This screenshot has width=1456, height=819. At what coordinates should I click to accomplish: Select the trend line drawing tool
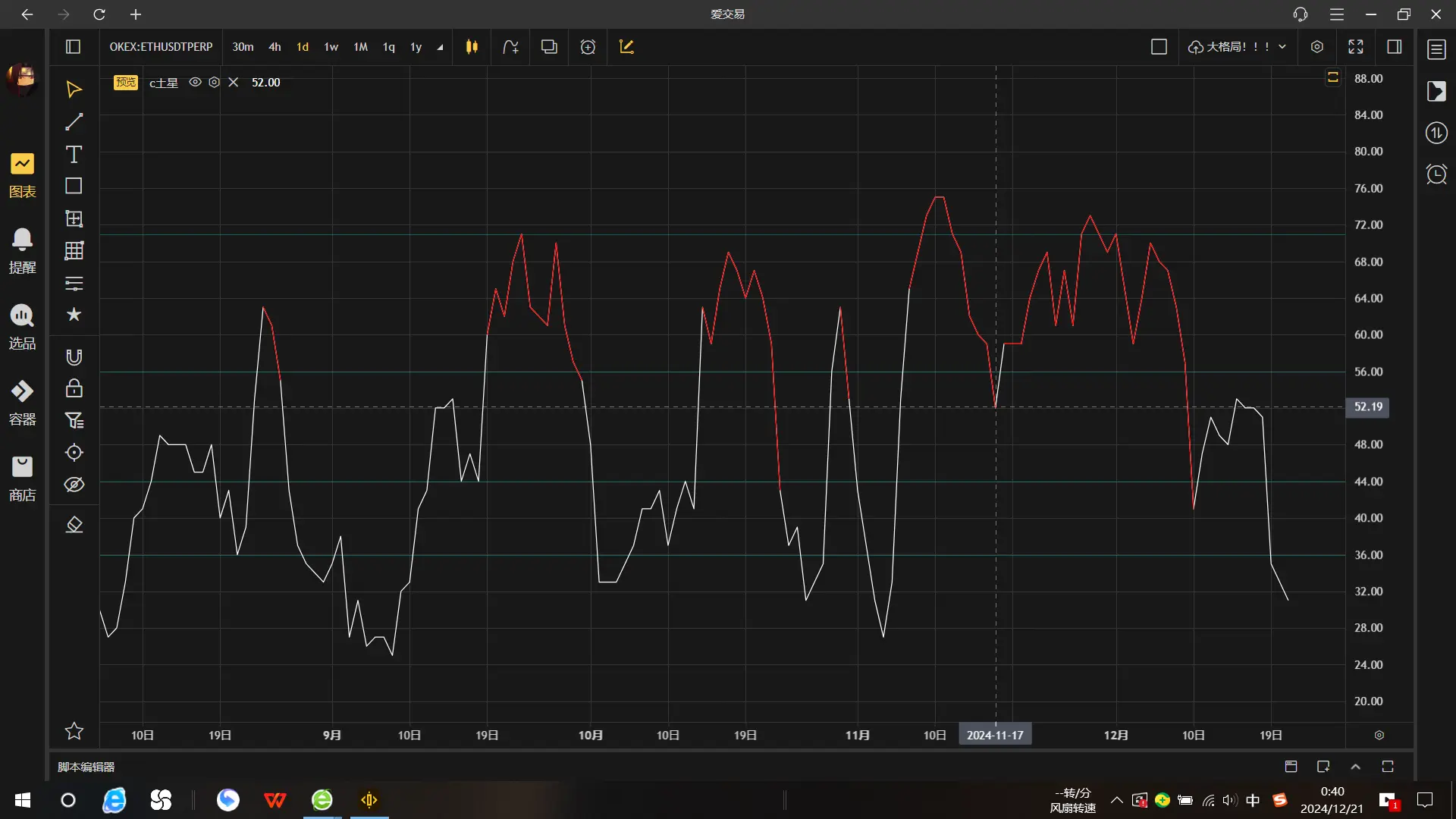(74, 122)
